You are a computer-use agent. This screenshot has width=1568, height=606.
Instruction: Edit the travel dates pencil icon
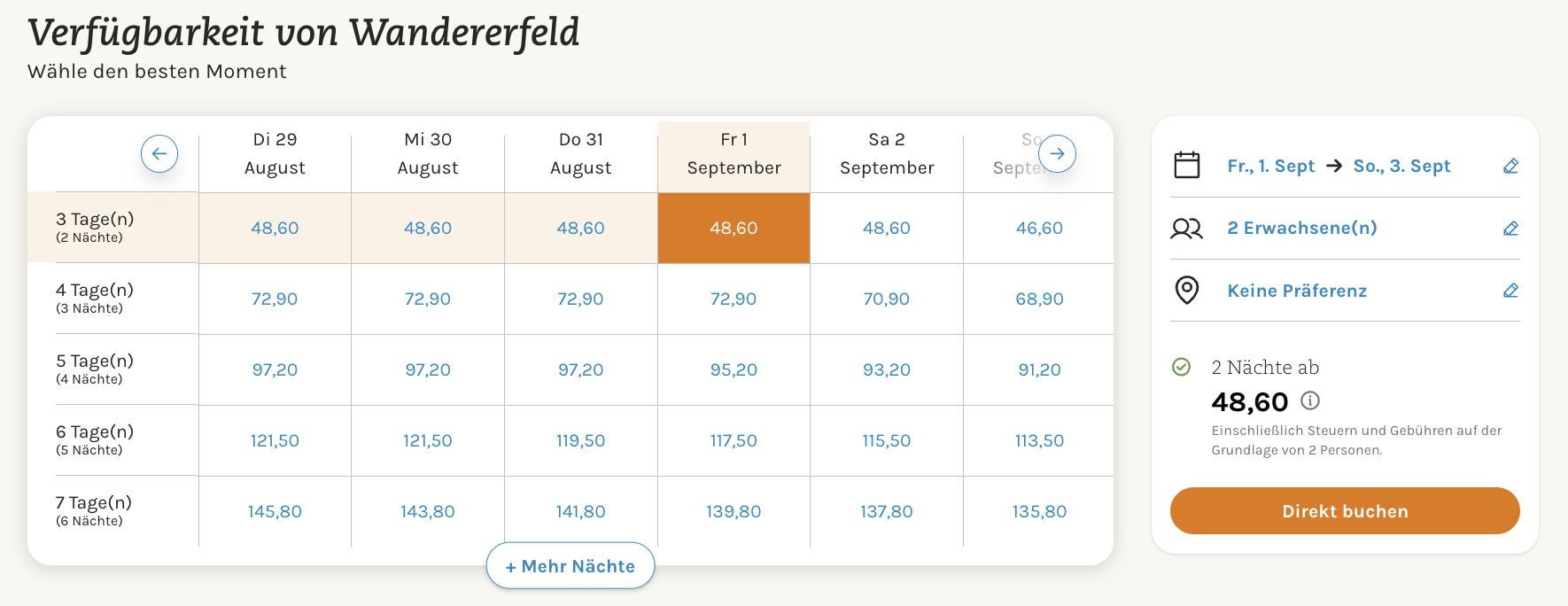coord(1511,166)
